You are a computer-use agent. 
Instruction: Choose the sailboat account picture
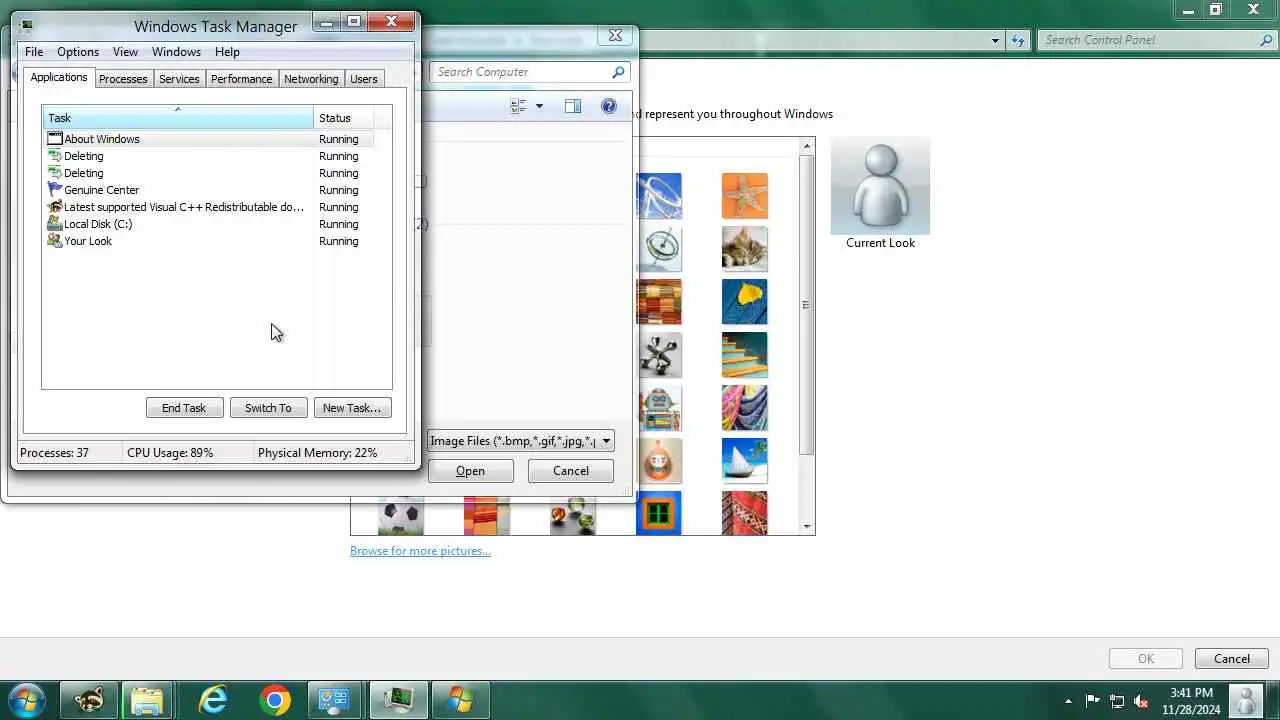click(x=745, y=461)
